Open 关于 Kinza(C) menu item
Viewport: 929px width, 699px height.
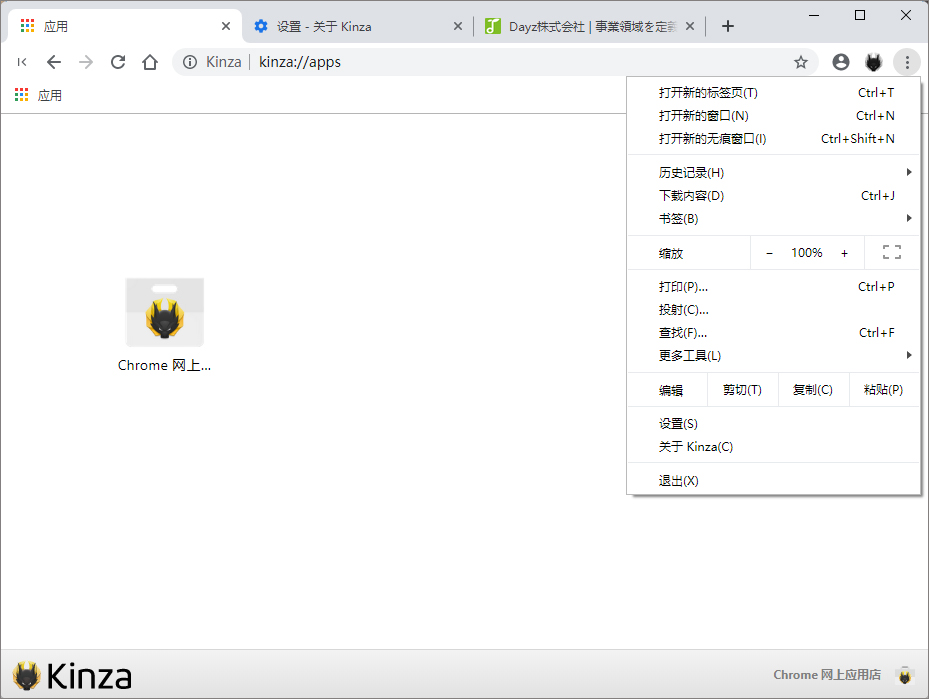click(774, 447)
